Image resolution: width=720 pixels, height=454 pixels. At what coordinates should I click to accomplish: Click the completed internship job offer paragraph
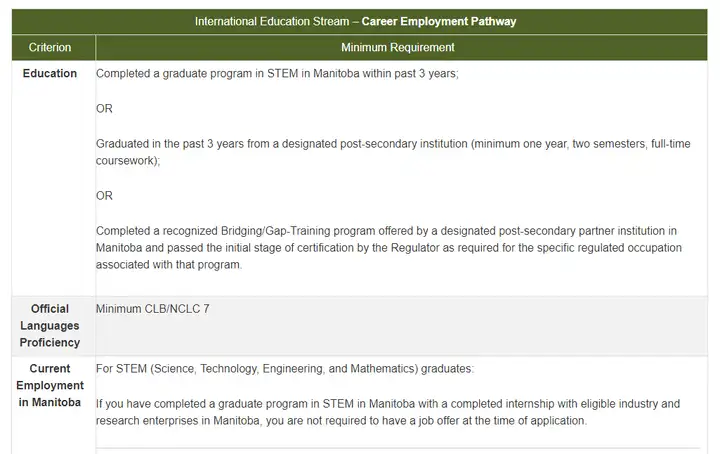pos(388,412)
